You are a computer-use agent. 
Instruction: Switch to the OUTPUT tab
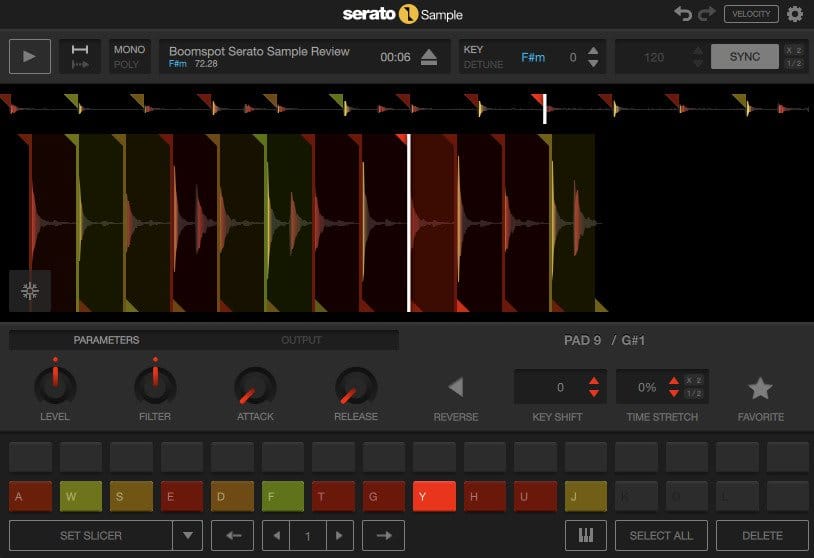[301, 340]
